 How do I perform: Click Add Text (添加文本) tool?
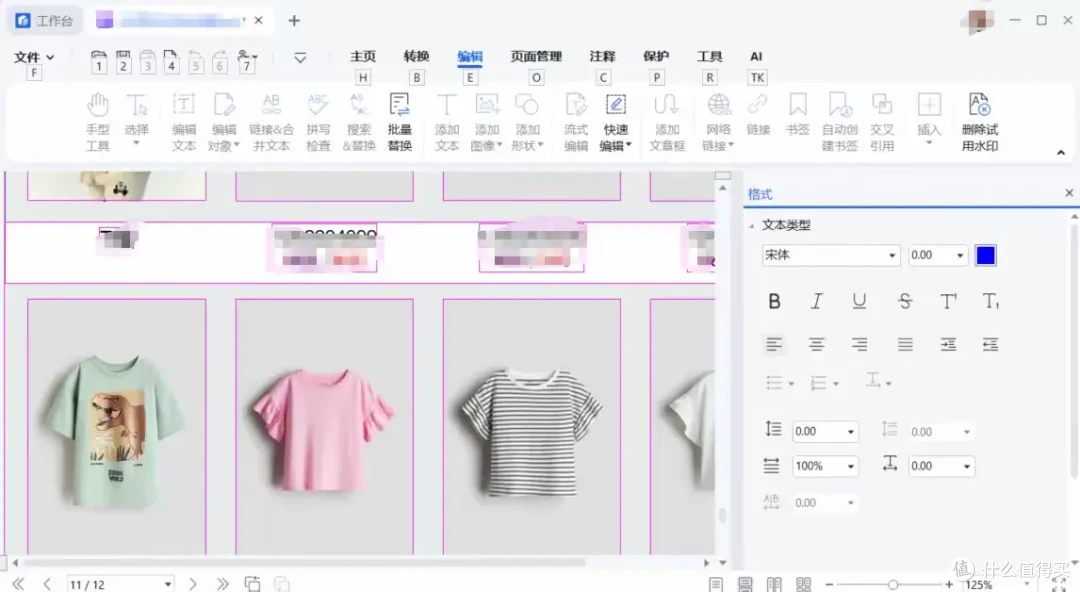tap(446, 122)
